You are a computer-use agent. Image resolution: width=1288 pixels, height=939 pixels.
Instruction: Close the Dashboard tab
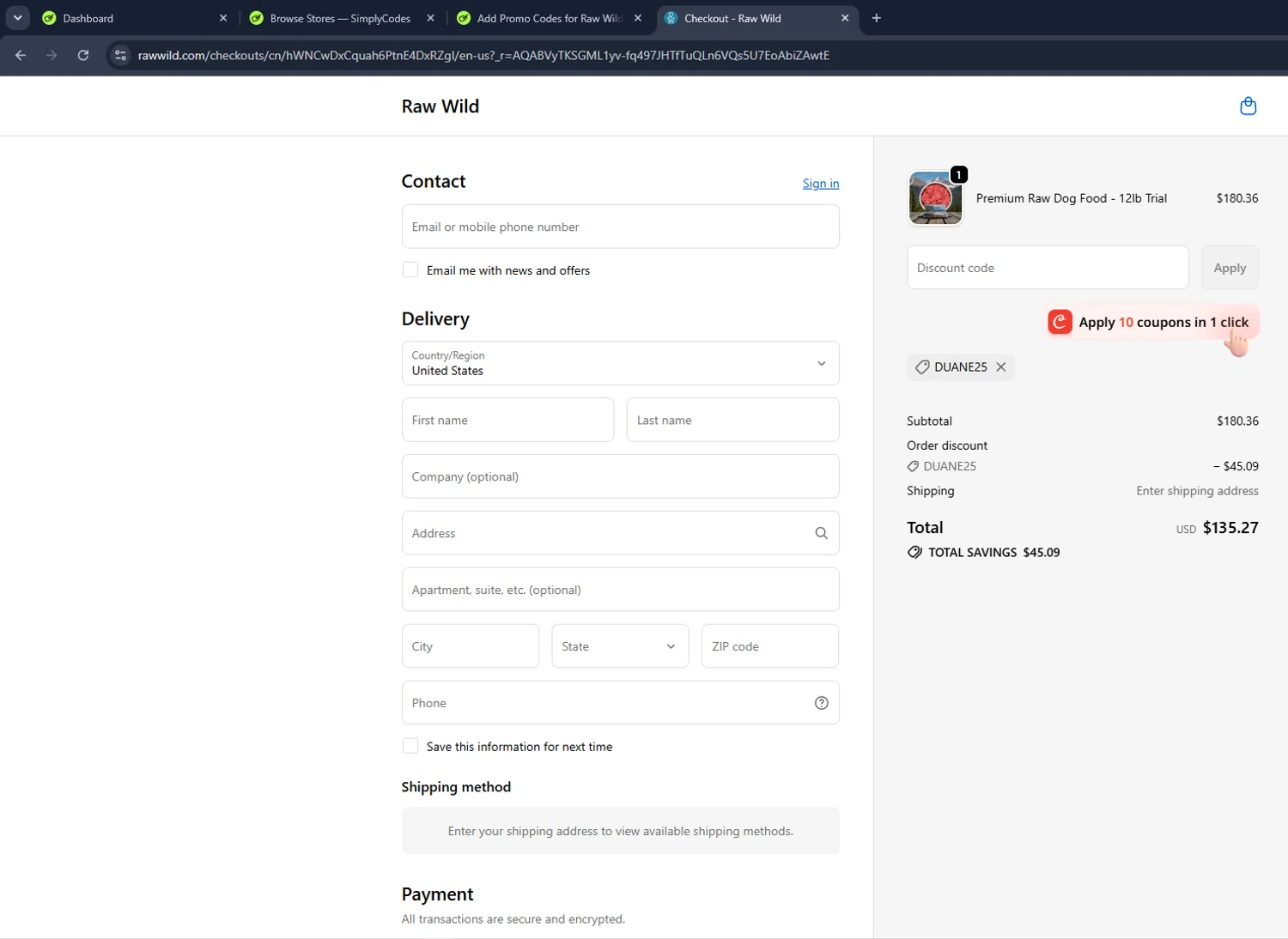(x=223, y=18)
